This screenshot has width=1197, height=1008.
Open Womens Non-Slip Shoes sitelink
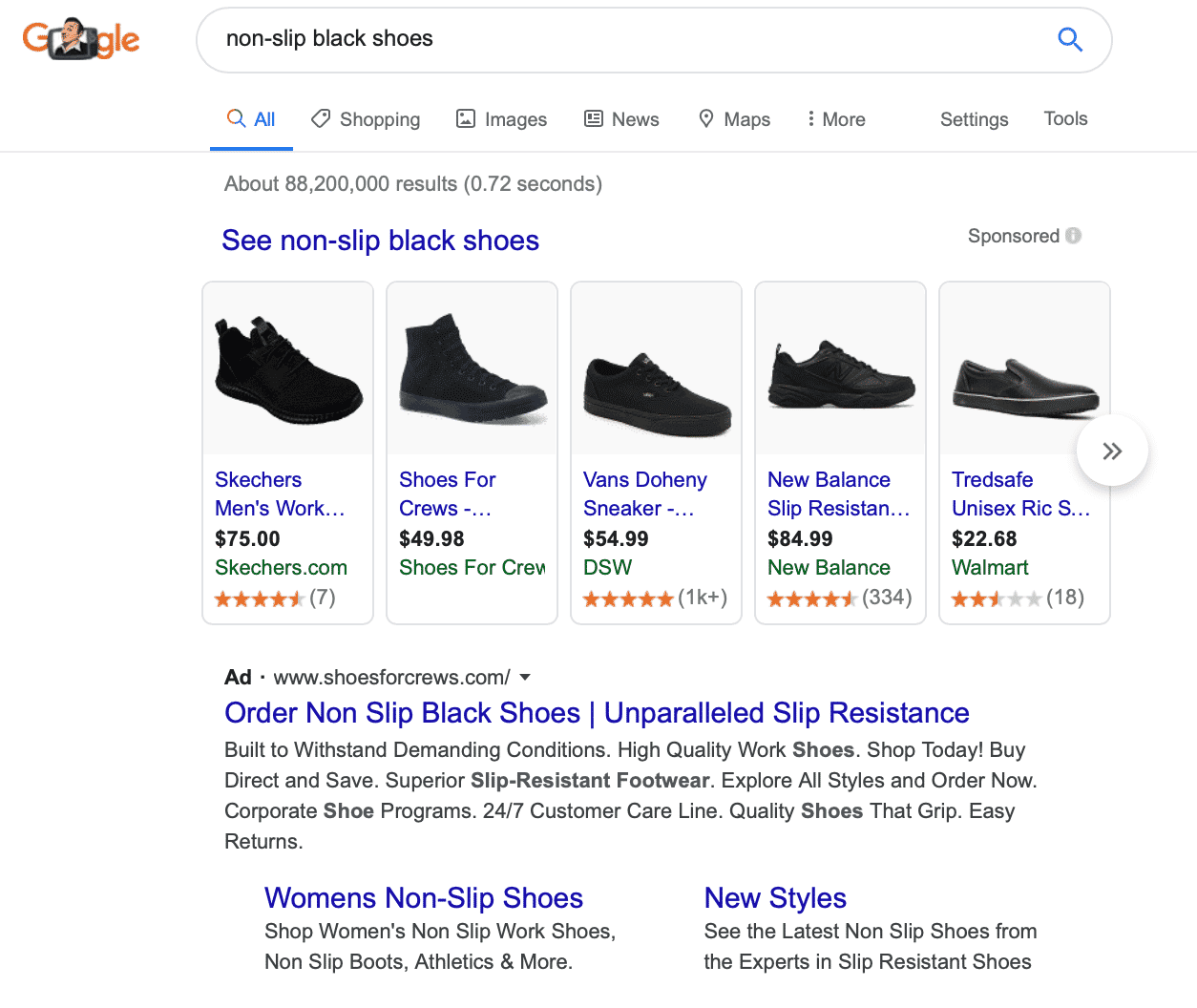pyautogui.click(x=424, y=898)
